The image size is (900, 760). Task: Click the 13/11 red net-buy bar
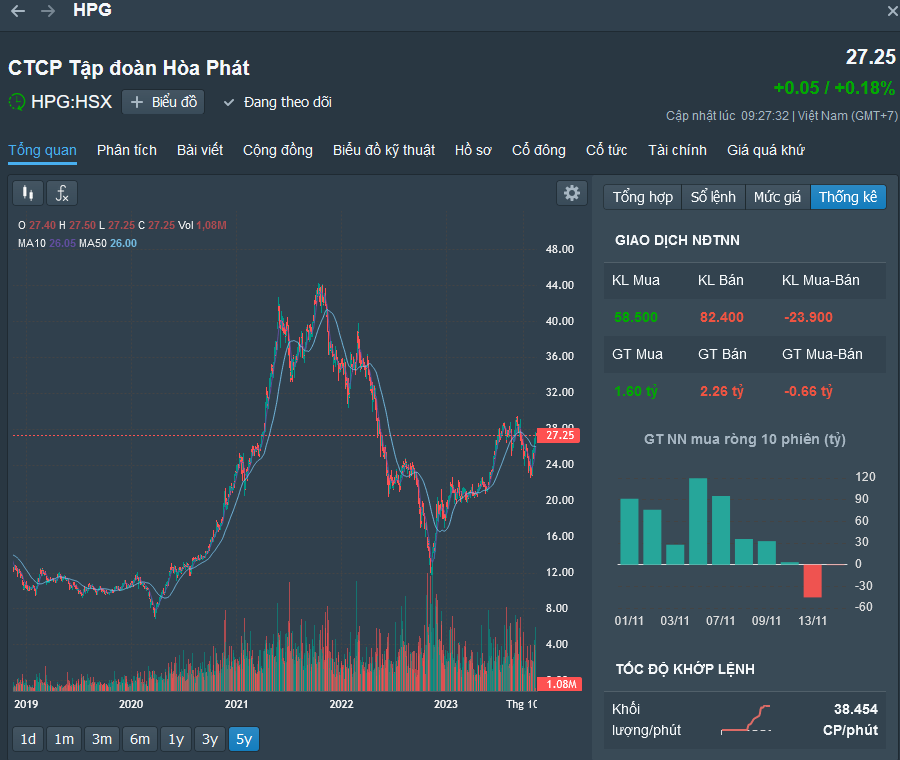coord(812,581)
